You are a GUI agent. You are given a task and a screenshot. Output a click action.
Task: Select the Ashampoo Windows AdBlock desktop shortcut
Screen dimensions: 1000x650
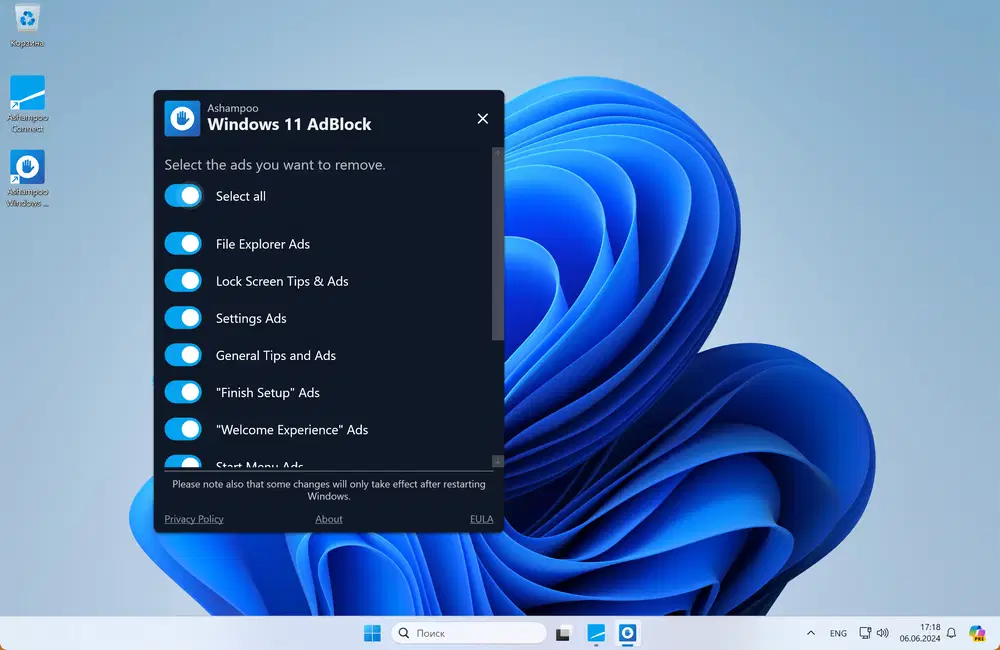(x=27, y=168)
